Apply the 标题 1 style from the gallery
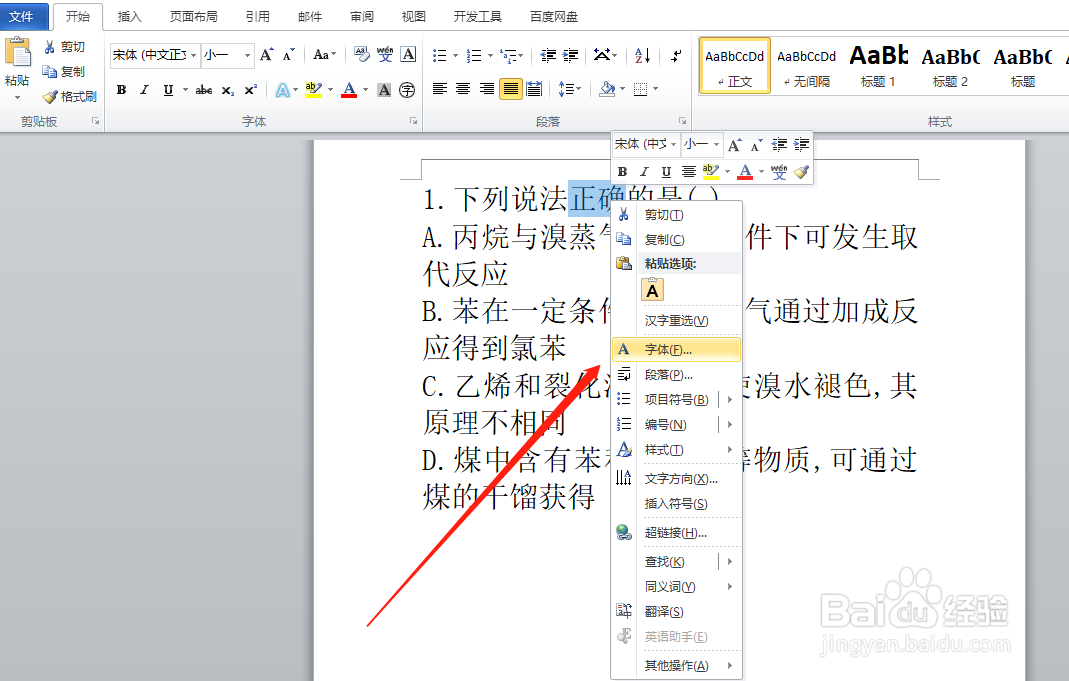 (878, 65)
